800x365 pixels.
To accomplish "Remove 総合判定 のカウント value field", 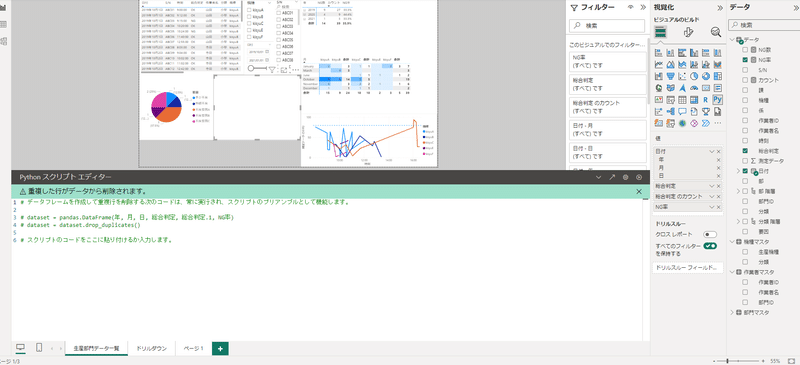I will (x=718, y=197).
